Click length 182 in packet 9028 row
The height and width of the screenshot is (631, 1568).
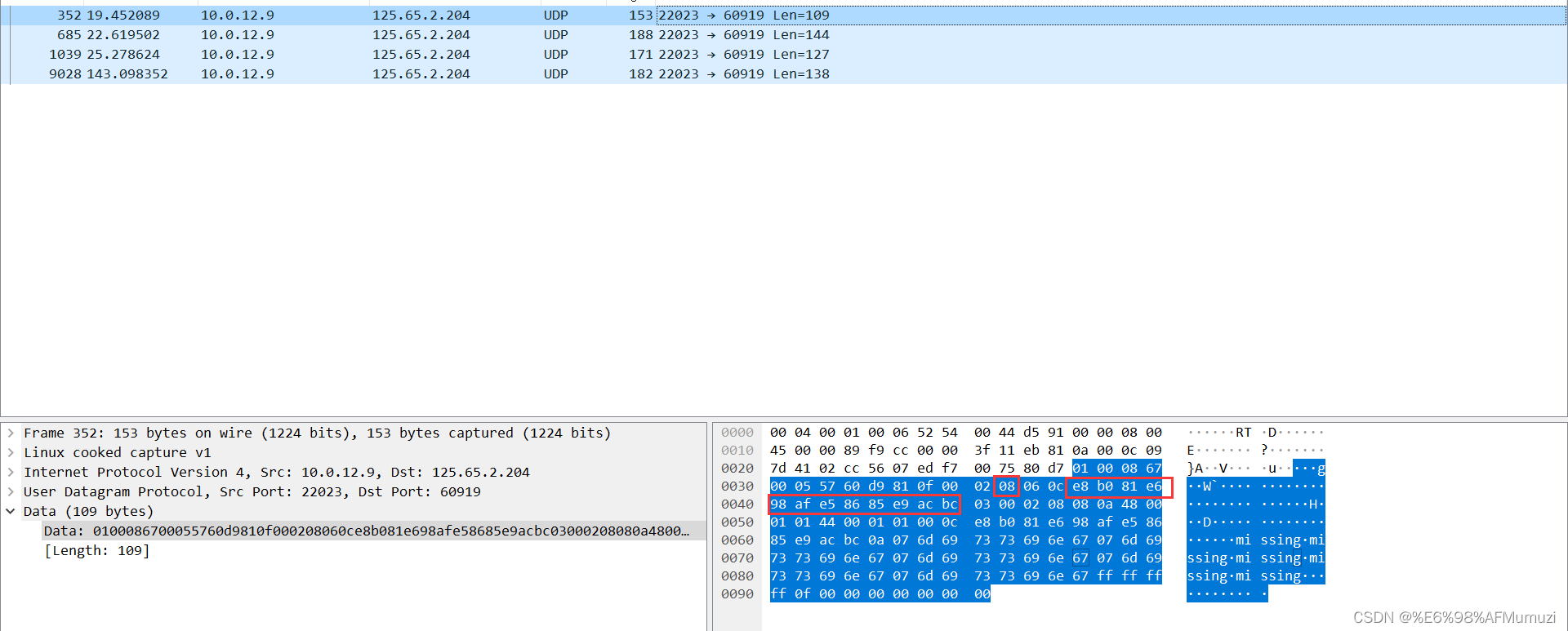click(641, 74)
